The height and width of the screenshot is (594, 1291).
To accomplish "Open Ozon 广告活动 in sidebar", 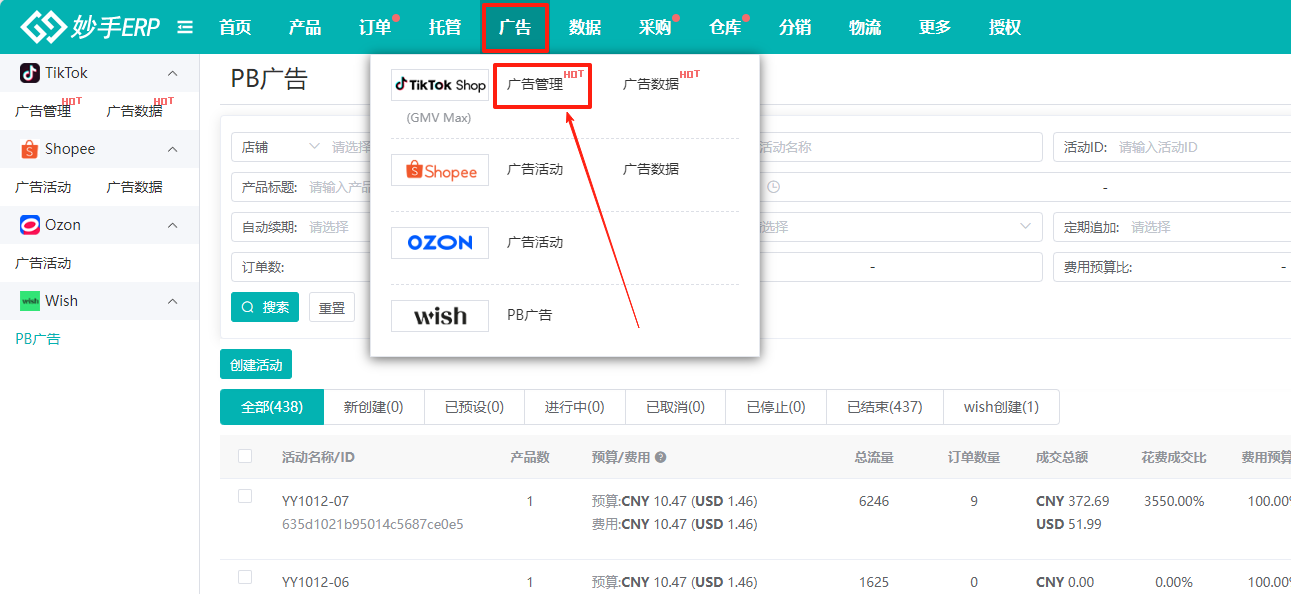I will tap(43, 263).
